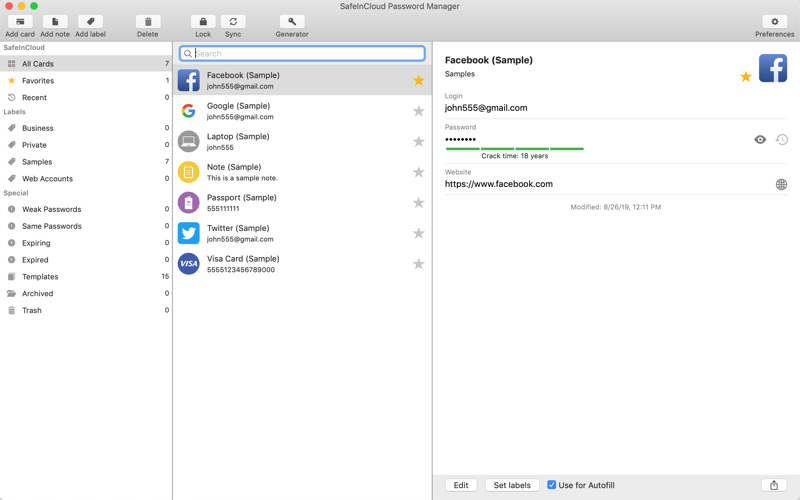Unfavorite Facebook (Sample) star in list
The height and width of the screenshot is (500, 800).
point(418,80)
